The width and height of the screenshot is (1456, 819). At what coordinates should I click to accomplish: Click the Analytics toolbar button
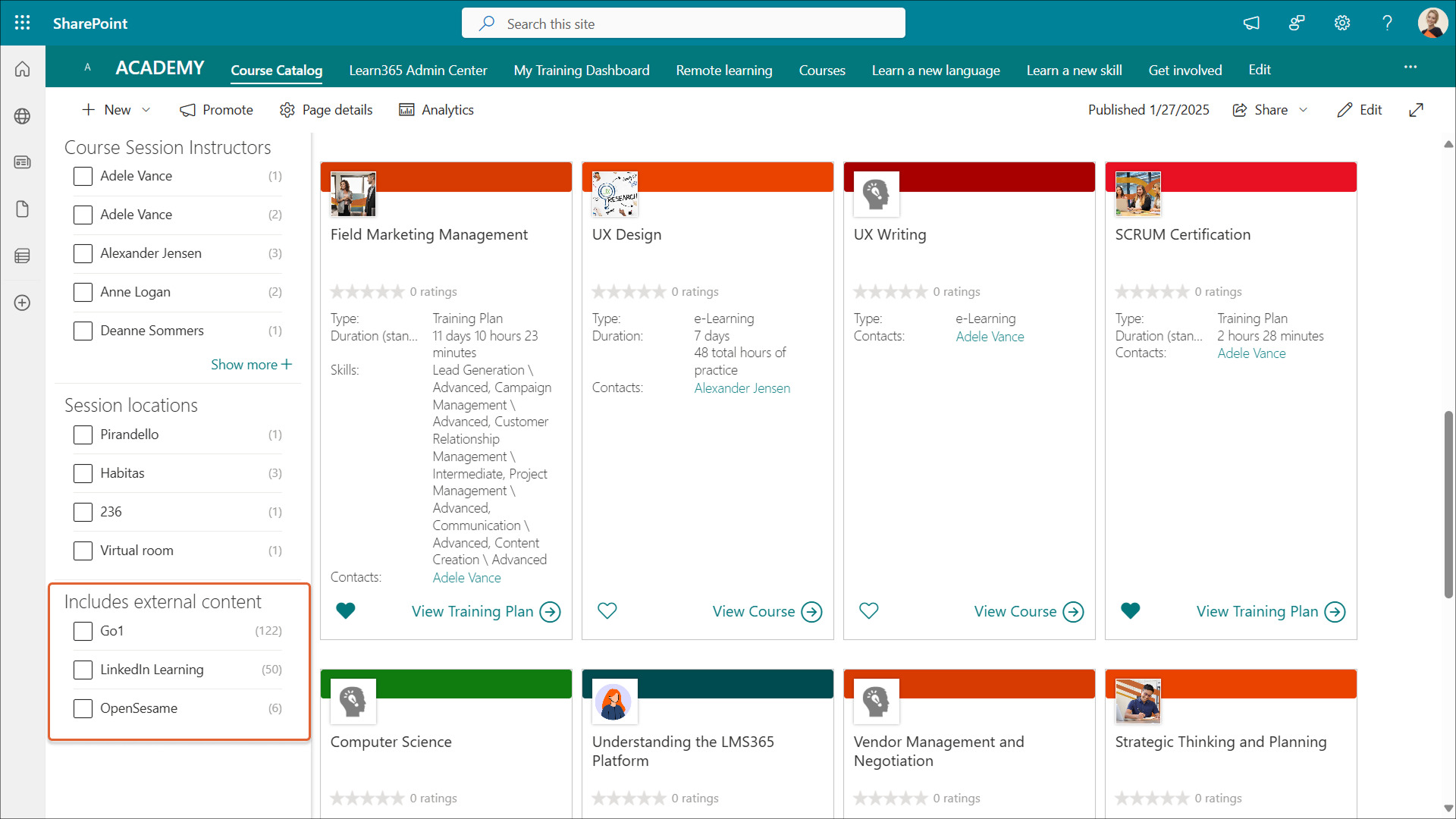436,110
